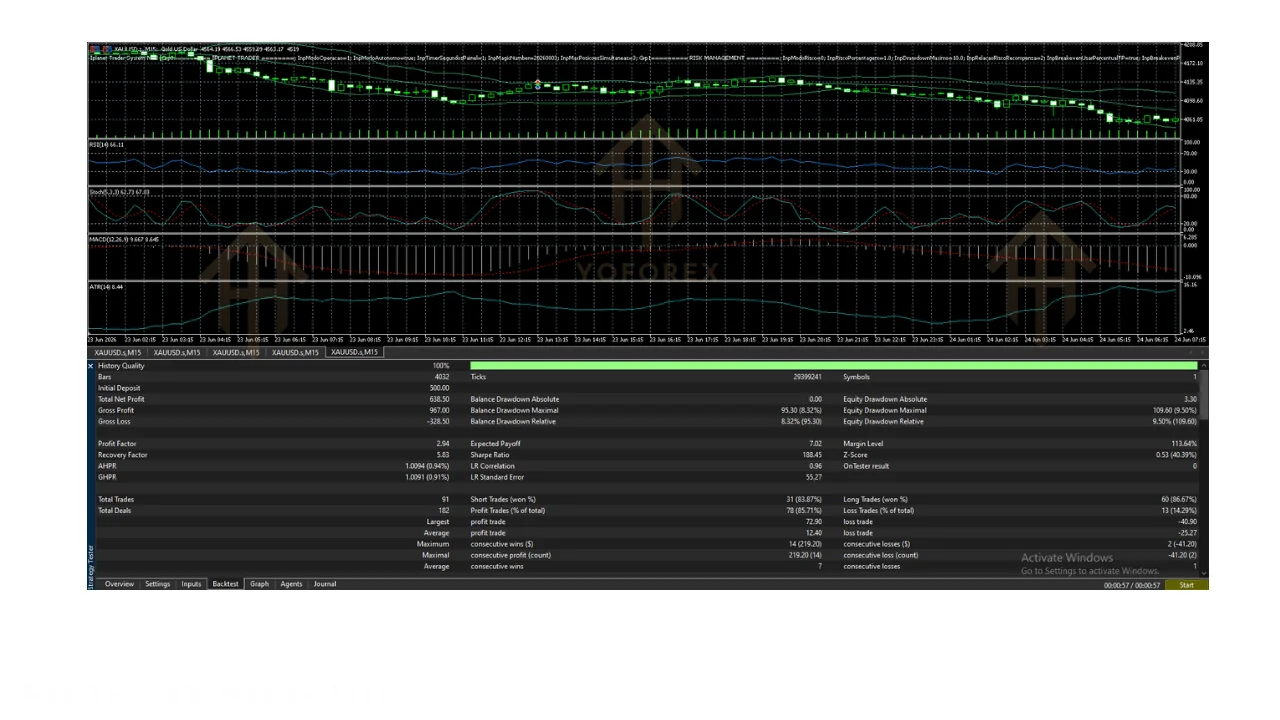Select consecutive loss value -41.20 (2)
Image resolution: width=1280 pixels, height=720 pixels.
(x=1182, y=555)
